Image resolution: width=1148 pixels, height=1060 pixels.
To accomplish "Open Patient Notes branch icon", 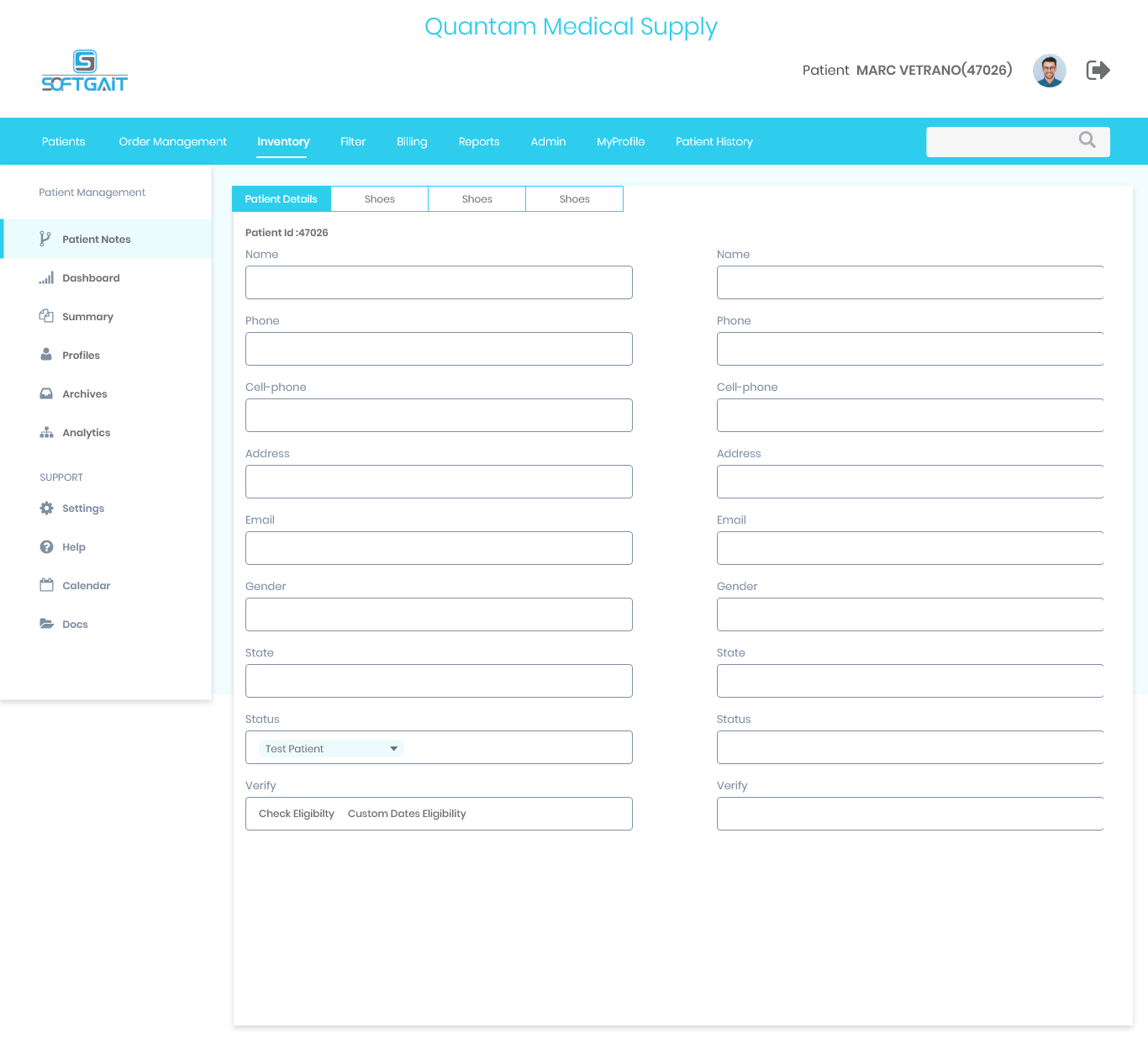I will 45,240.
